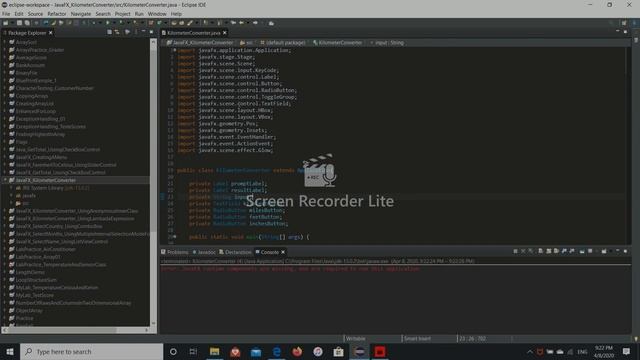Click the KilometerConverter class breadcrumb segment
This screenshot has width=640, height=360.
click(x=338, y=42)
